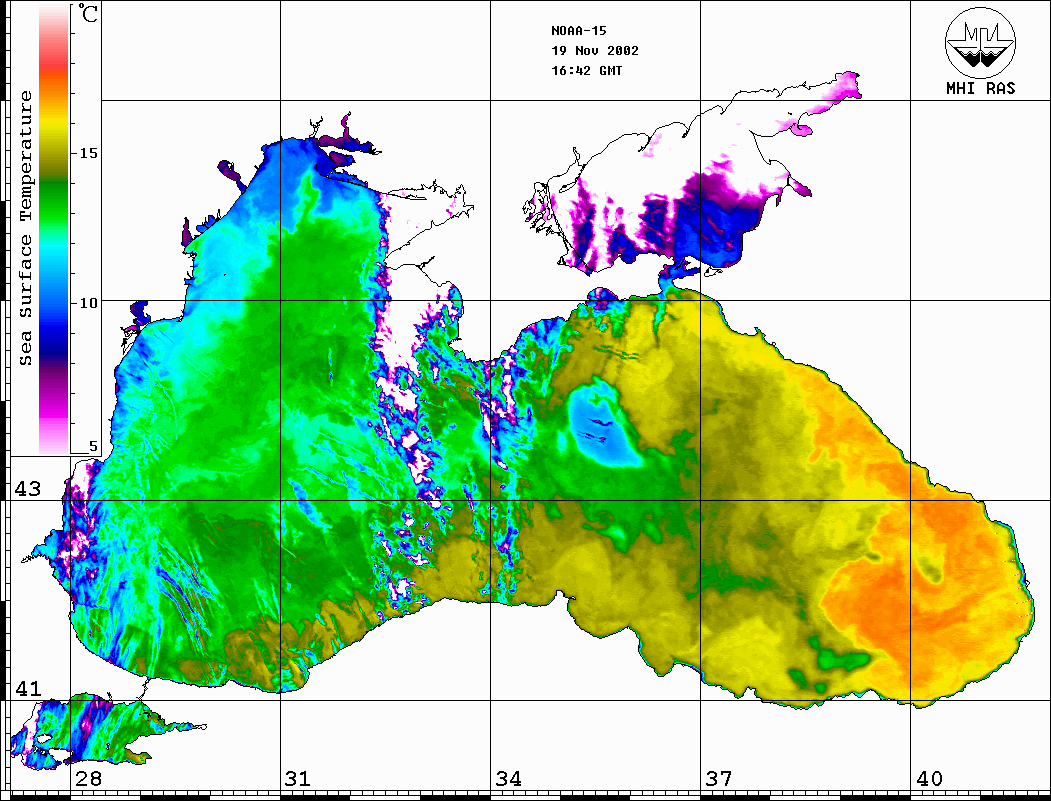Screen dimensions: 1051x801
Task: Click the '10' value on temperature scale
Action: (89, 304)
